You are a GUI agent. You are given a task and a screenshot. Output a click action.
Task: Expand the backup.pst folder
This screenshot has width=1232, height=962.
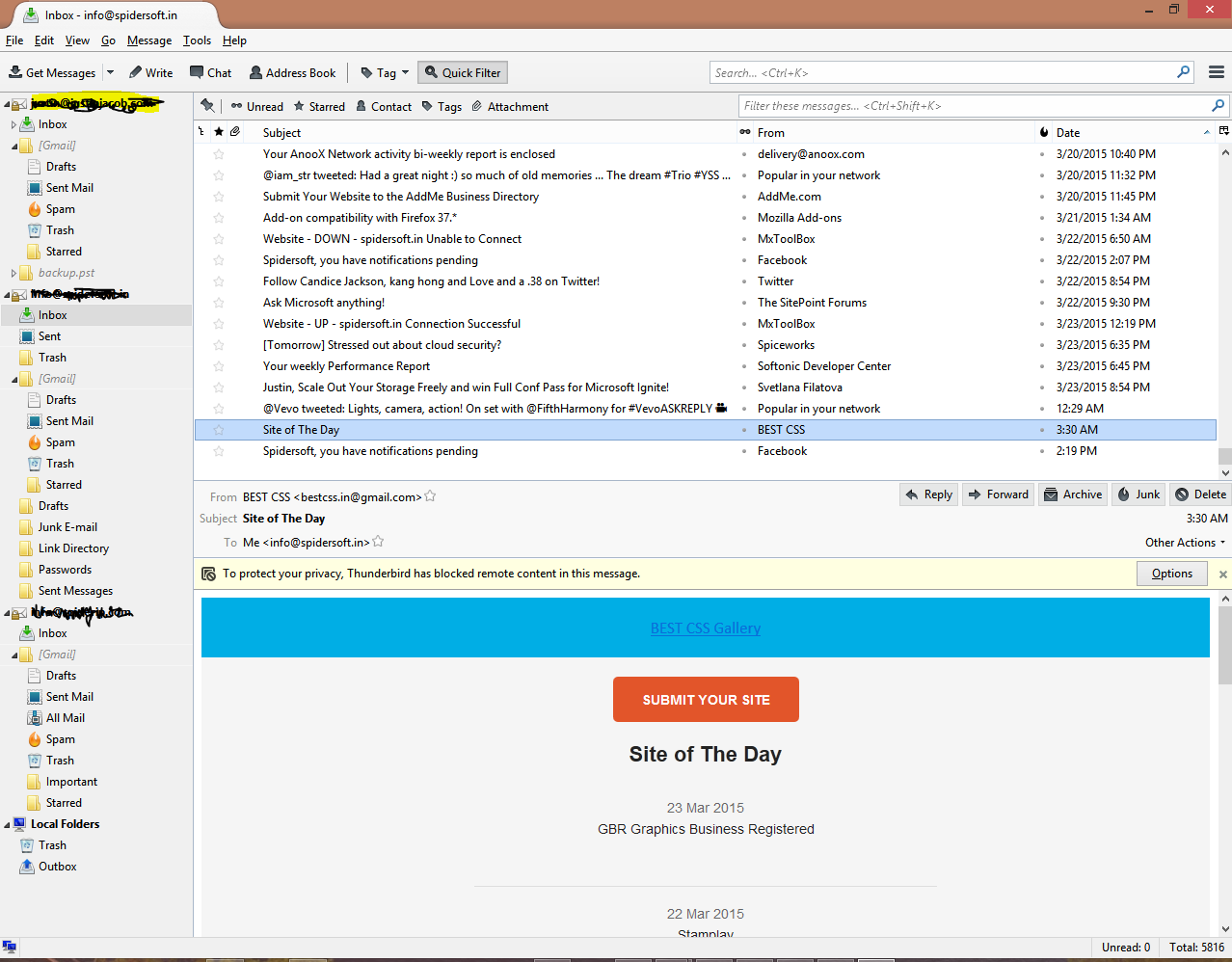13,273
